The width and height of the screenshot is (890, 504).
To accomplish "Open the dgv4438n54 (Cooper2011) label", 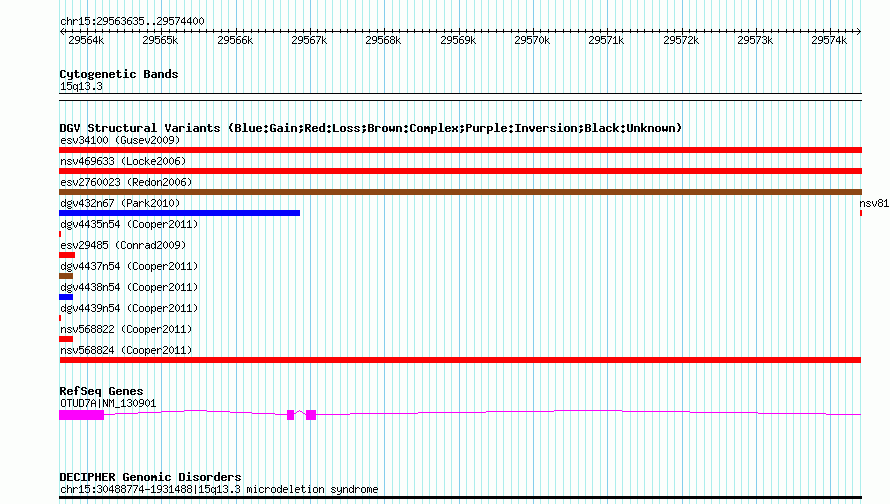I will click(x=129, y=287).
